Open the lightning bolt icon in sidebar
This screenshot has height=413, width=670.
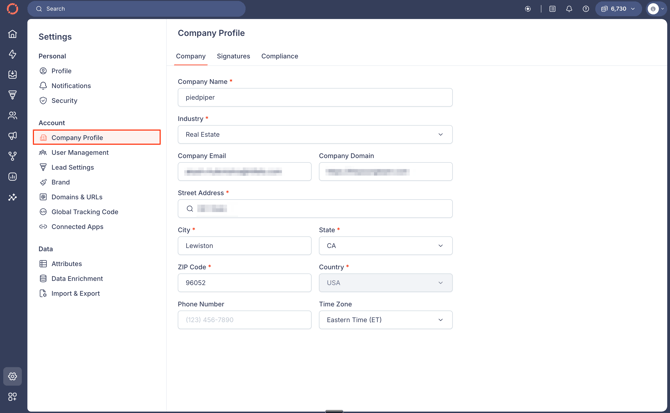pyautogui.click(x=13, y=54)
